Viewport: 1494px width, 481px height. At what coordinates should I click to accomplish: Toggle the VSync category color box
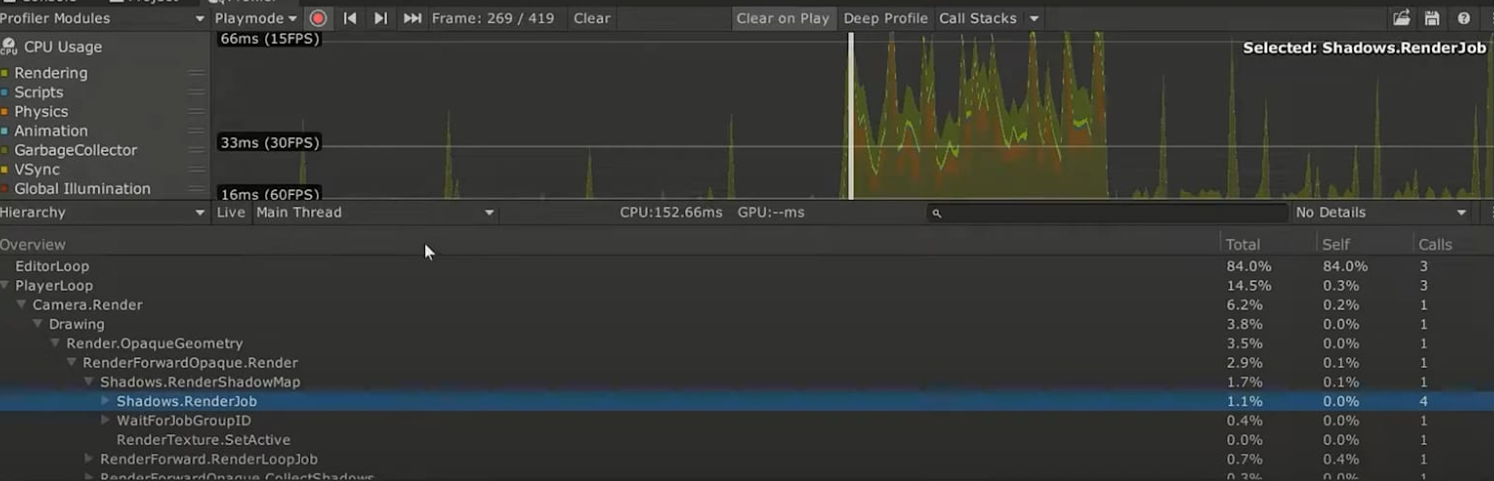coord(5,170)
